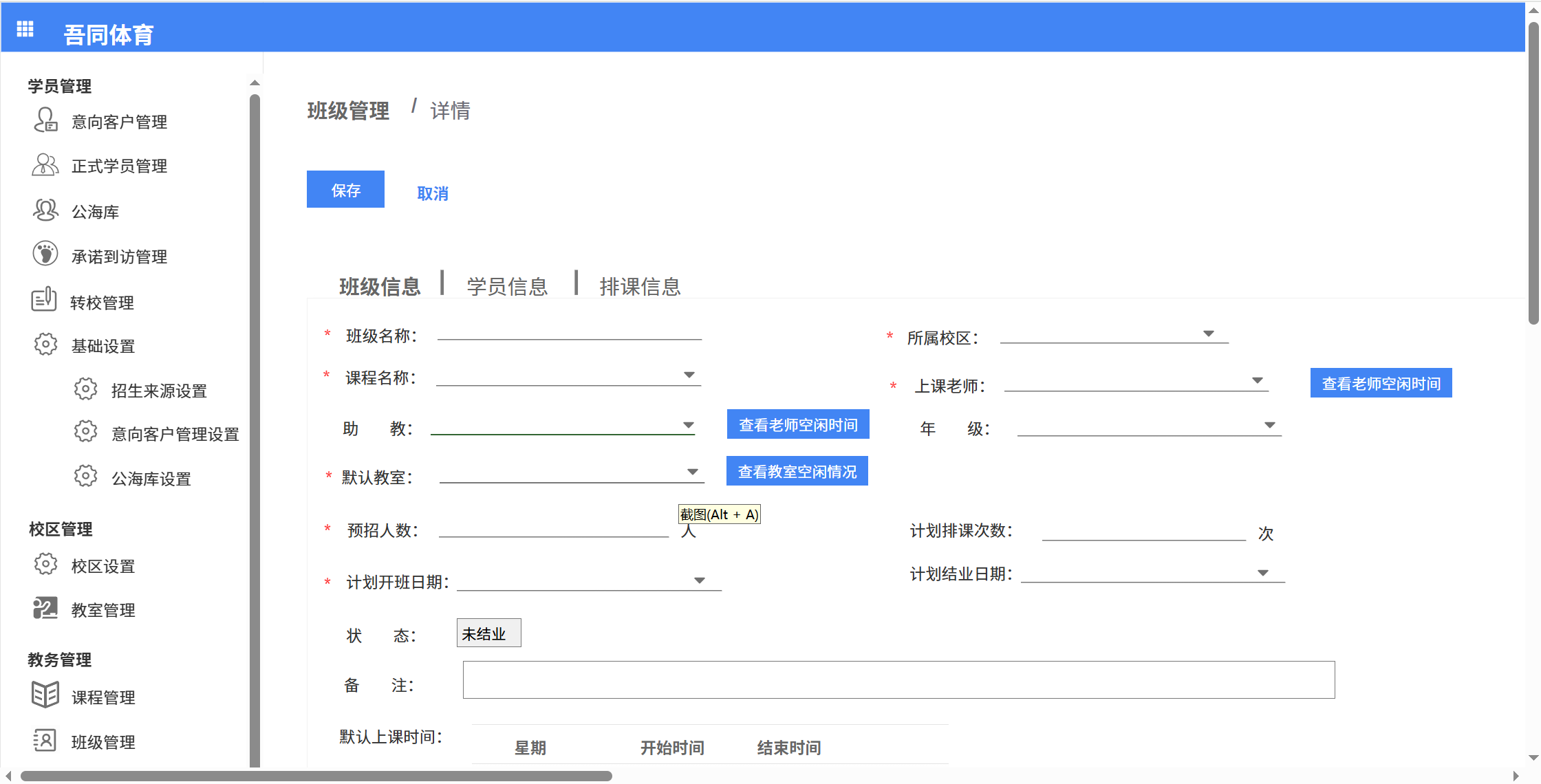
Task: Open the 公海库 page
Action: click(x=96, y=211)
